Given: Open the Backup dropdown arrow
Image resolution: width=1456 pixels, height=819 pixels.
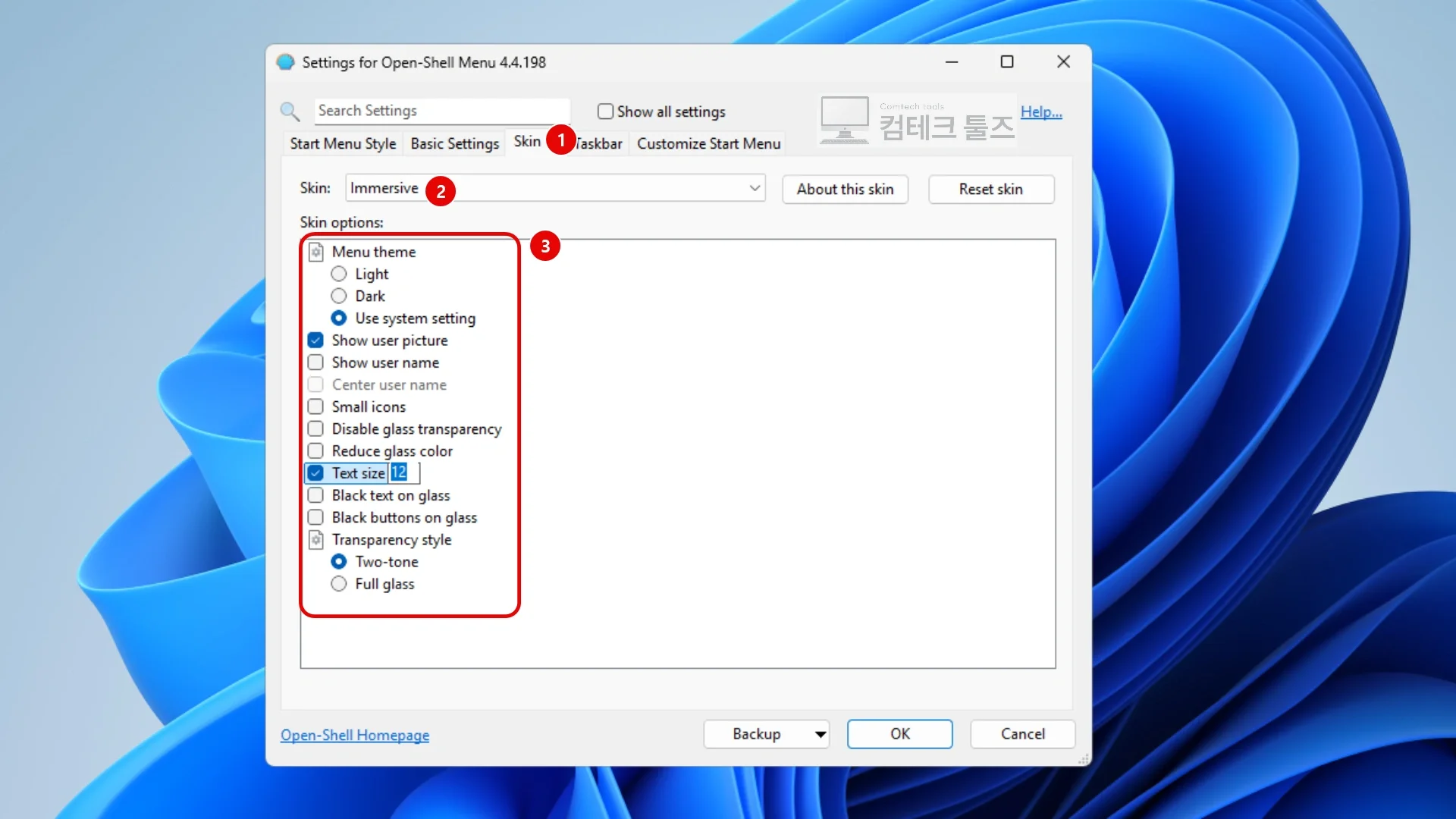Looking at the screenshot, I should 820,734.
